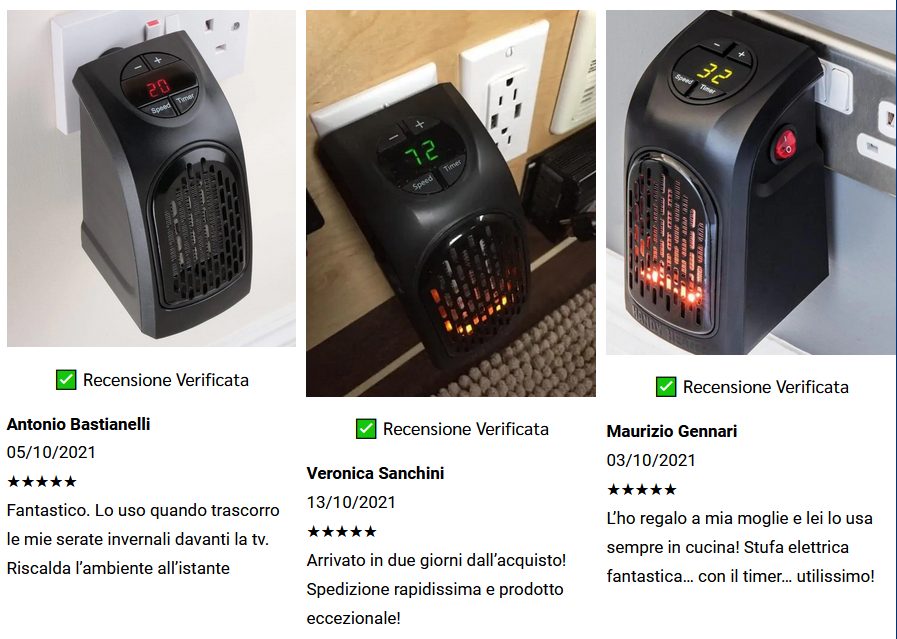Open the heater photo showing yellow 32

coord(751,182)
